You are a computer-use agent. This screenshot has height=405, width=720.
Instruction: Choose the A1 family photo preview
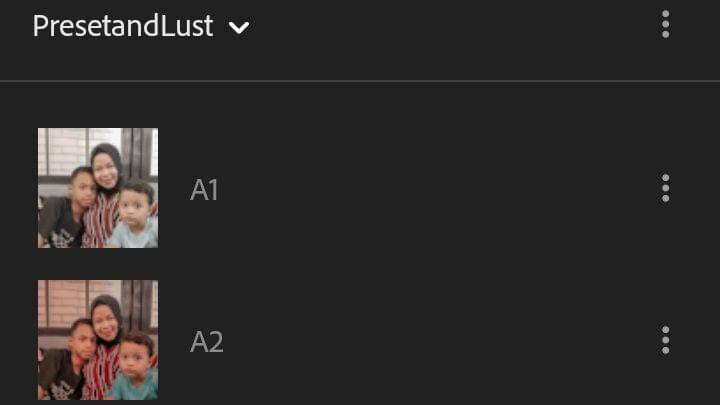[x=98, y=188]
